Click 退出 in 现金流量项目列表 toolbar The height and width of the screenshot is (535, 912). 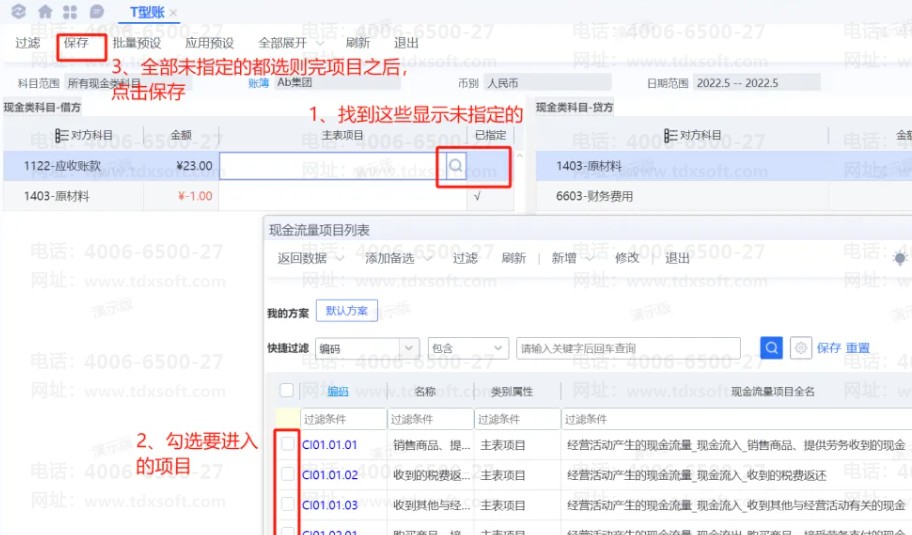click(x=677, y=258)
